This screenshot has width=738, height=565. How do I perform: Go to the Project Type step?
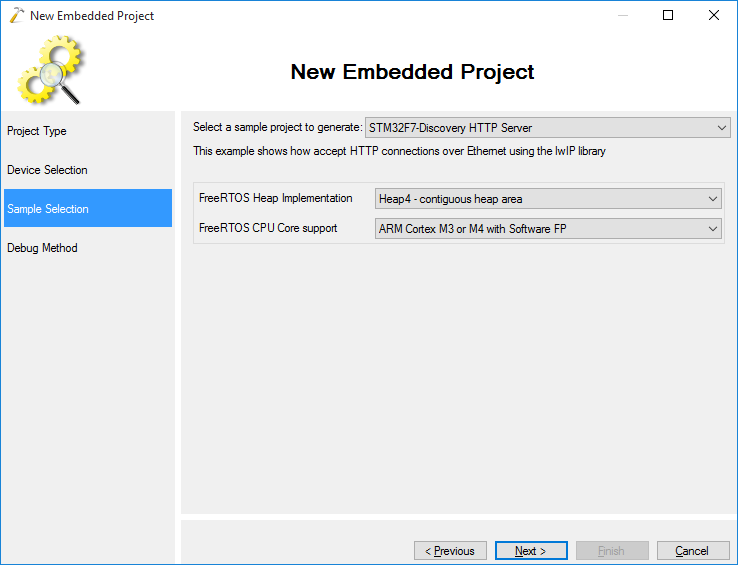(37, 131)
